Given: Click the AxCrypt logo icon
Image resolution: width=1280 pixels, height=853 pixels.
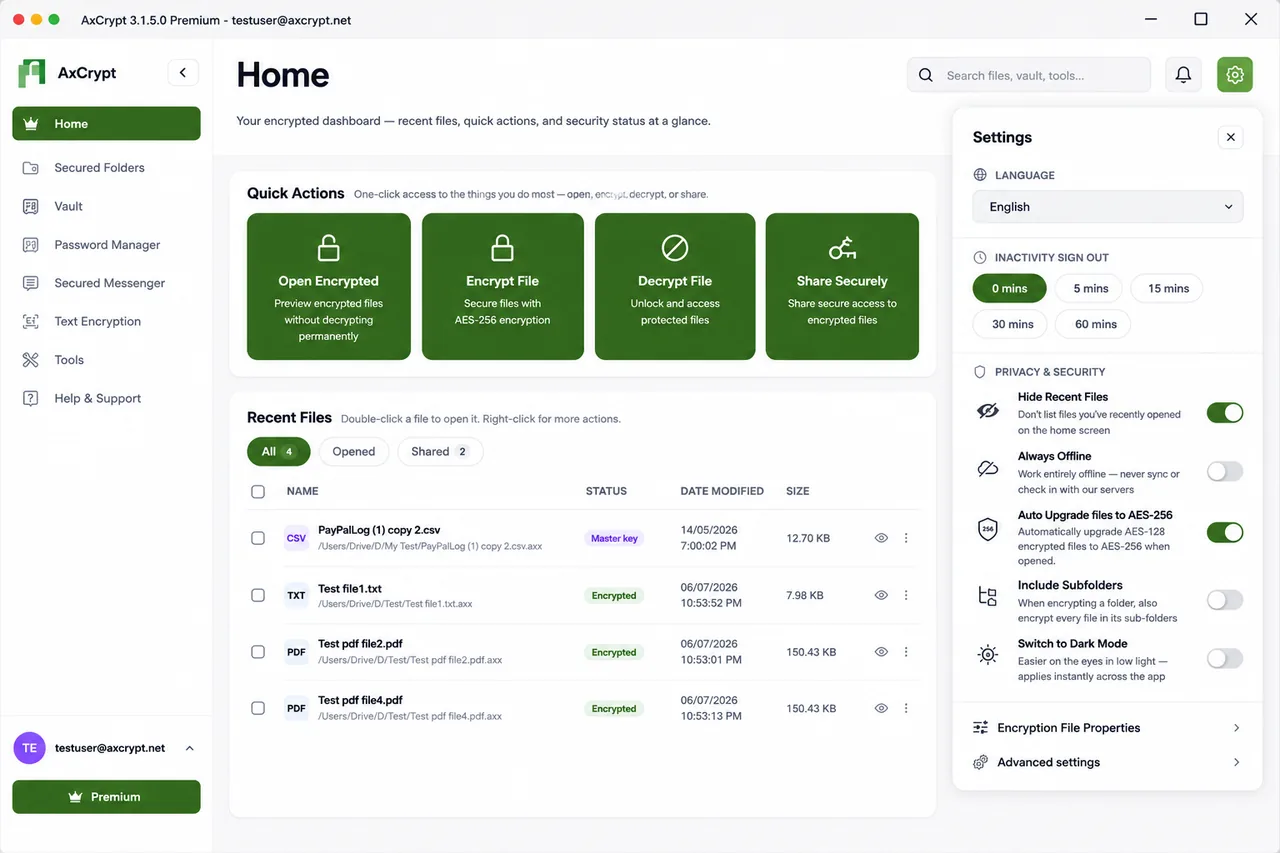Looking at the screenshot, I should click(32, 73).
